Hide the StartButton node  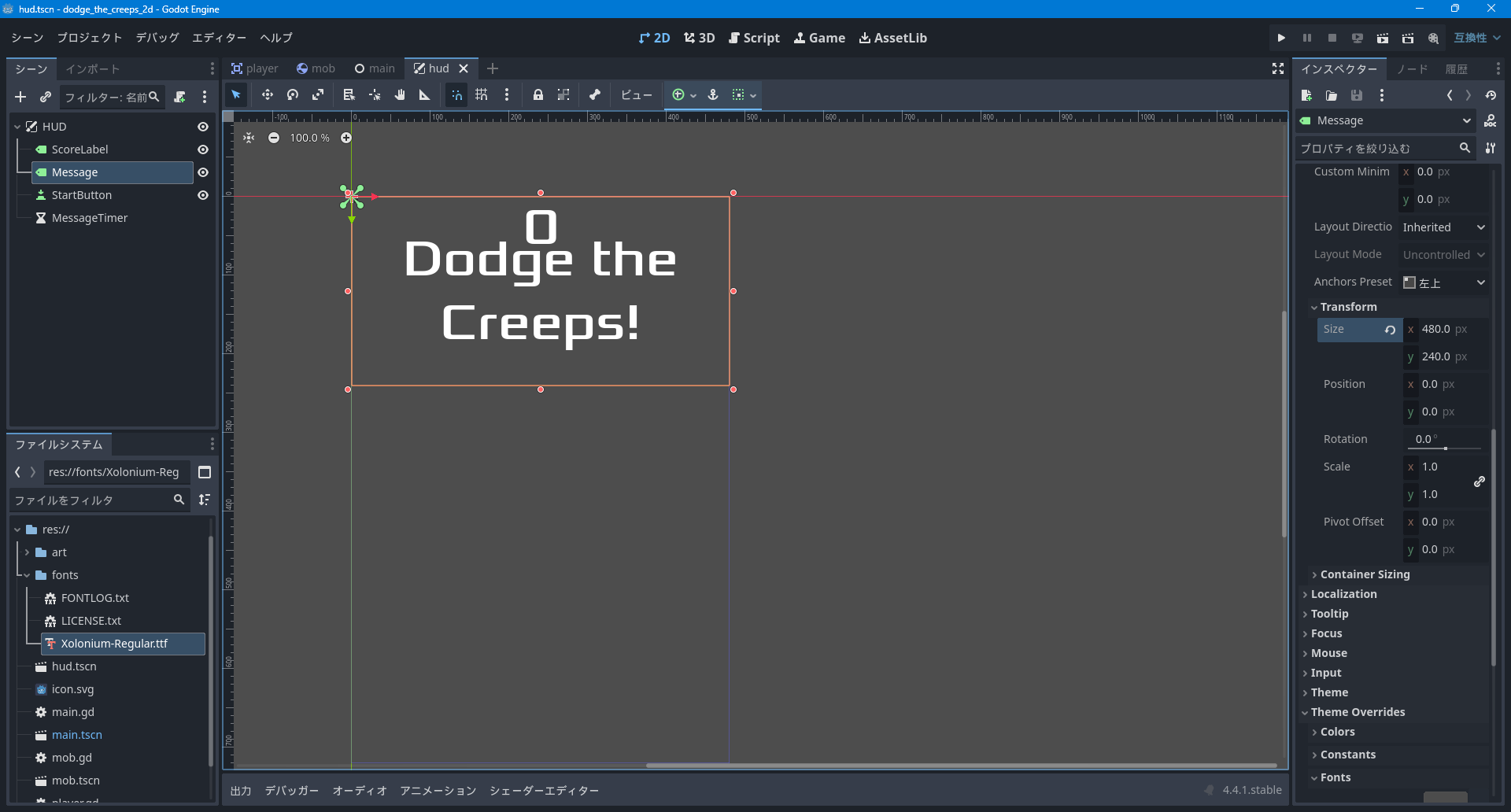click(203, 195)
